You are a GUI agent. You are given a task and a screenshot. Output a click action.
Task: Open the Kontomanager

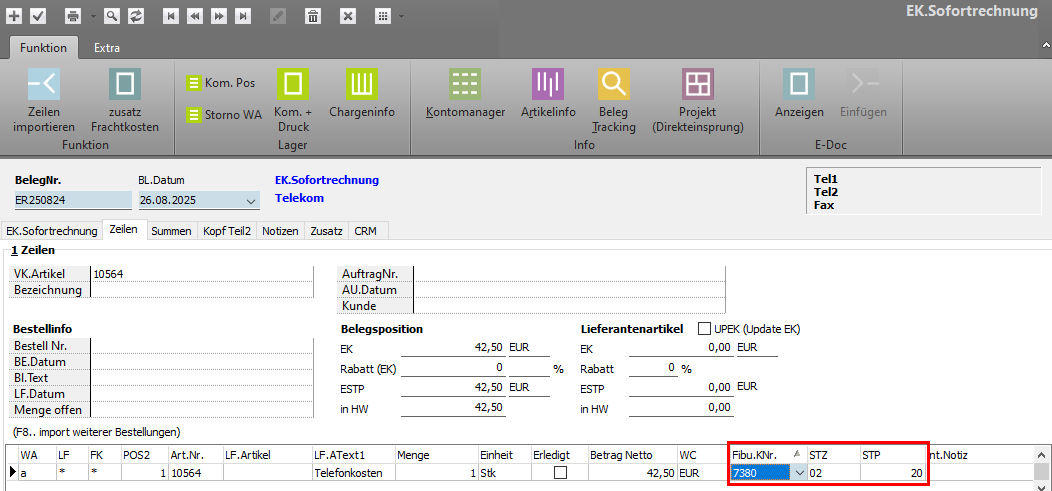point(465,94)
